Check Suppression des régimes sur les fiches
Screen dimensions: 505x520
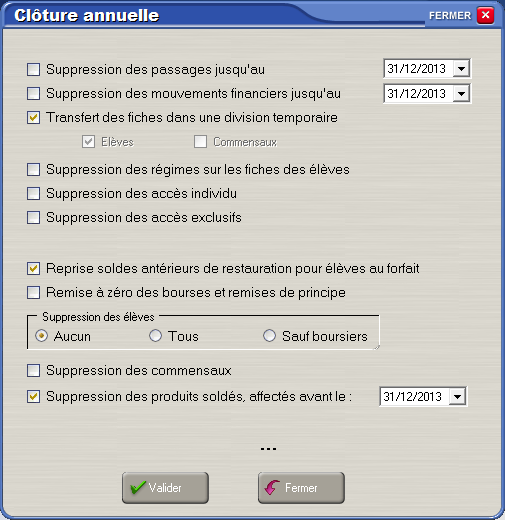coord(33,169)
